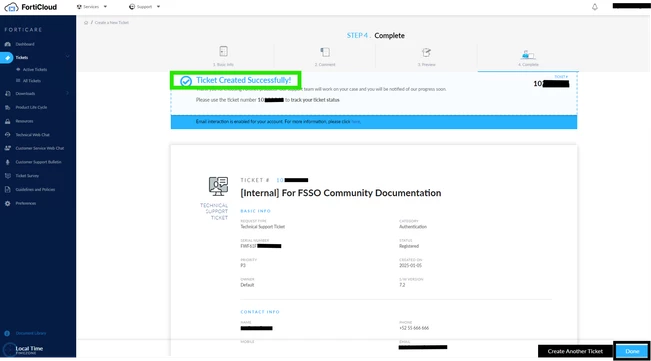The width and height of the screenshot is (651, 361).
Task: Click the Technical Support Ticket monitor icon
Action: [218, 186]
